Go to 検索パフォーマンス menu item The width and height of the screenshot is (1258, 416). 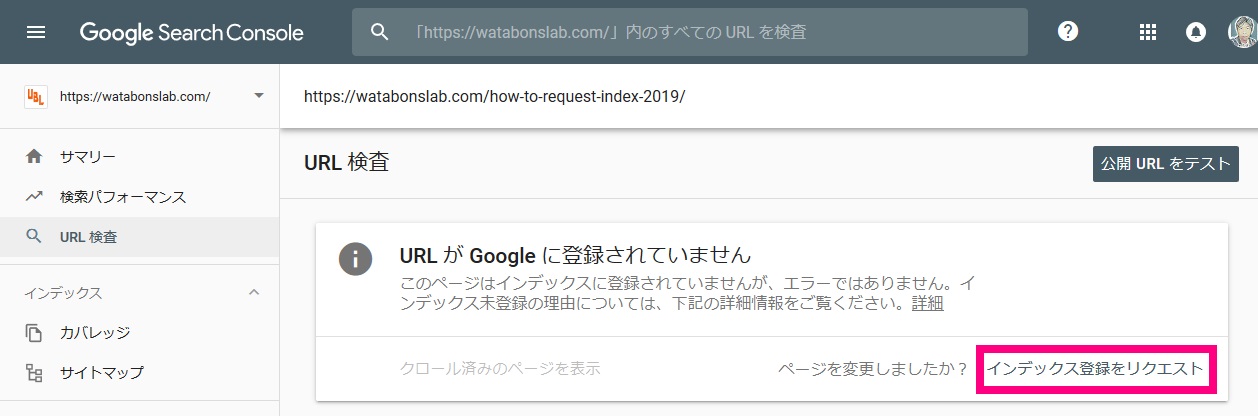(x=123, y=197)
